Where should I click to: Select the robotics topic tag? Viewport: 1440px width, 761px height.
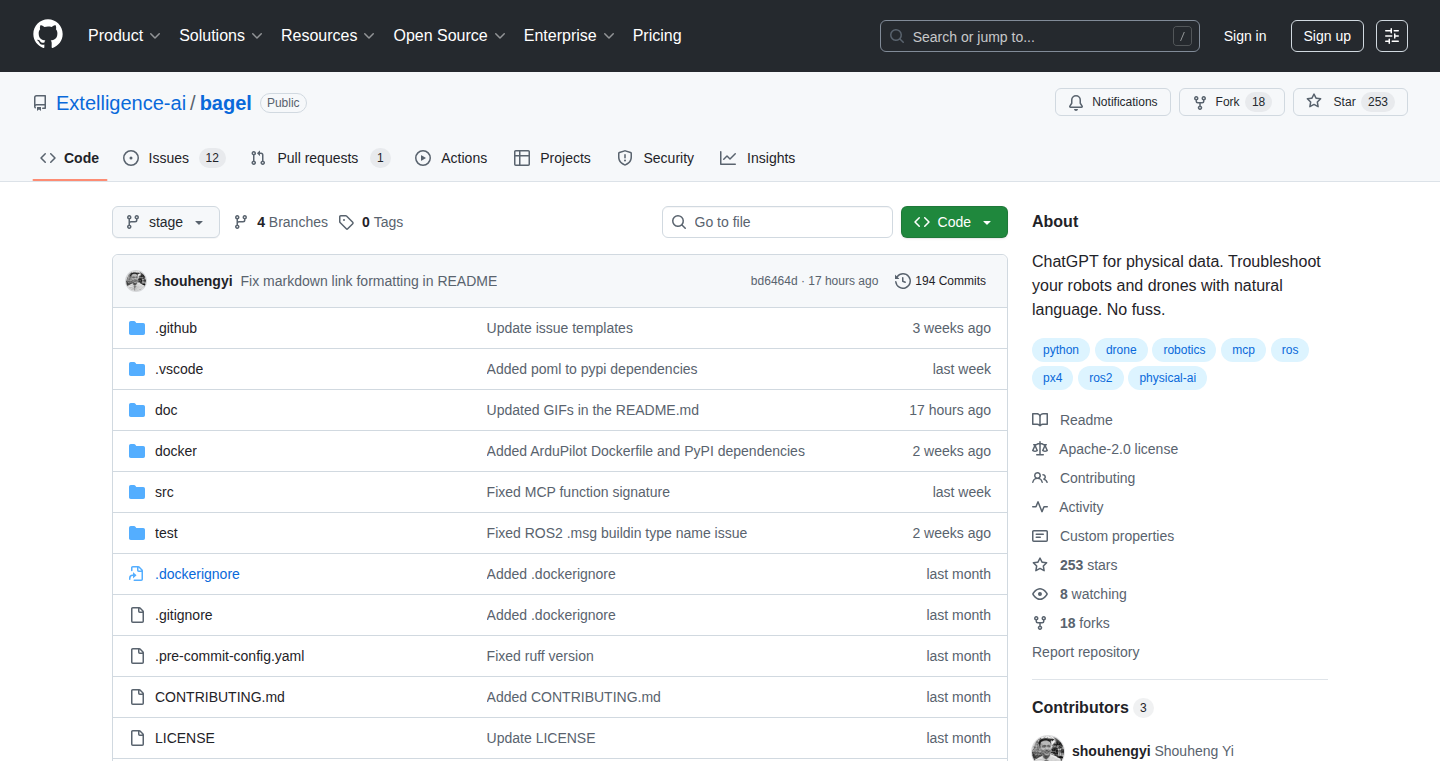(x=1184, y=350)
